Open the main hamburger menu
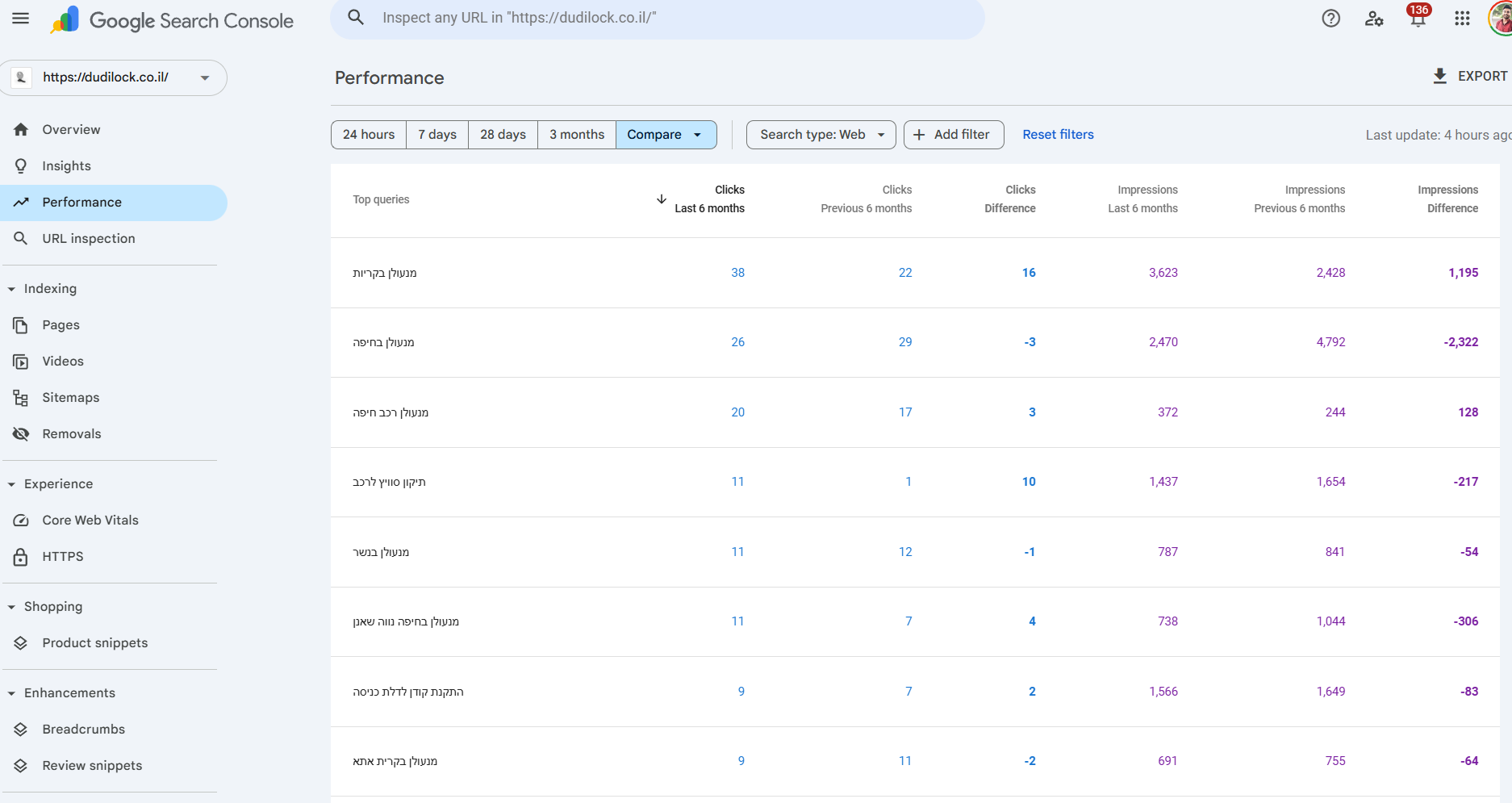 tap(21, 19)
